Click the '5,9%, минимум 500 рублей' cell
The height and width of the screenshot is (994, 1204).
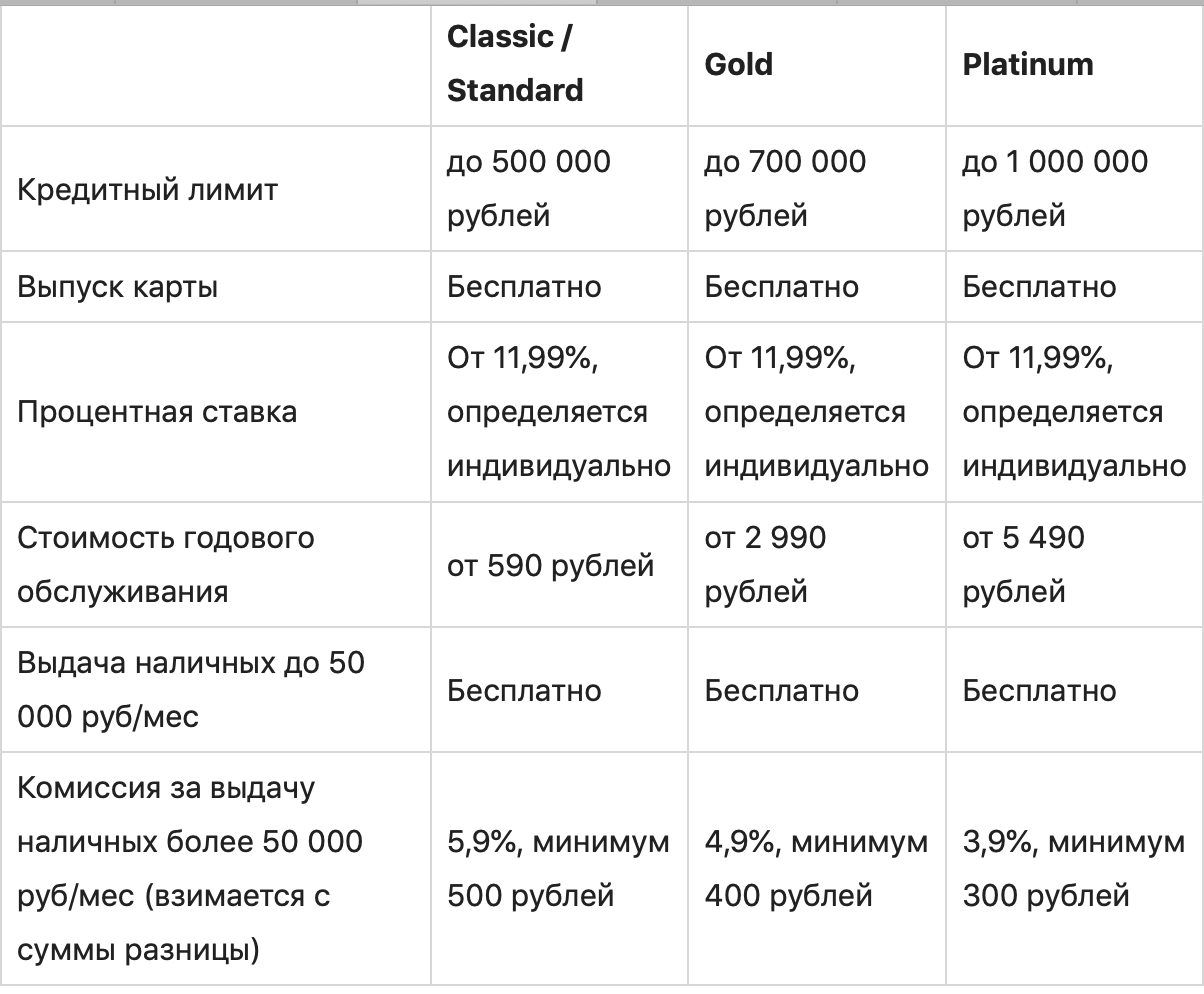(558, 869)
